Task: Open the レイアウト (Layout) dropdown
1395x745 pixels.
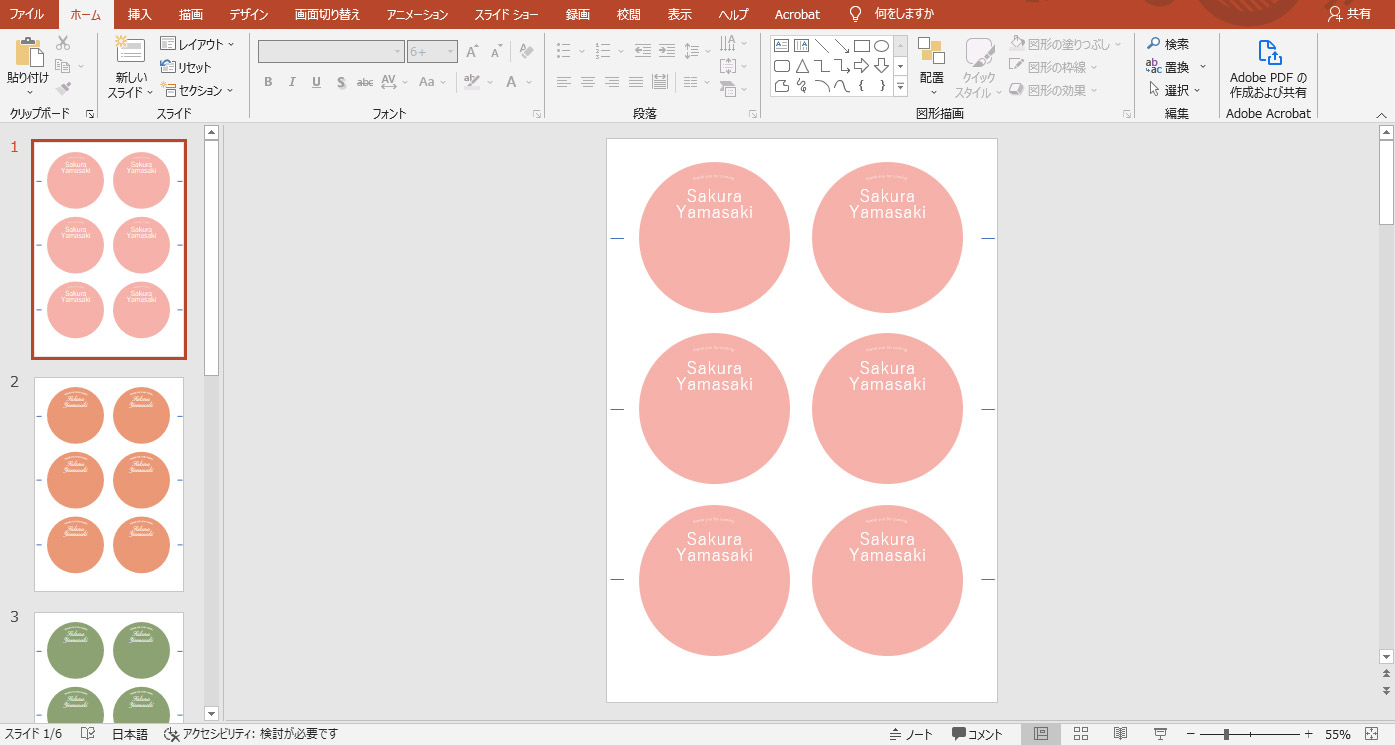Action: pos(198,44)
